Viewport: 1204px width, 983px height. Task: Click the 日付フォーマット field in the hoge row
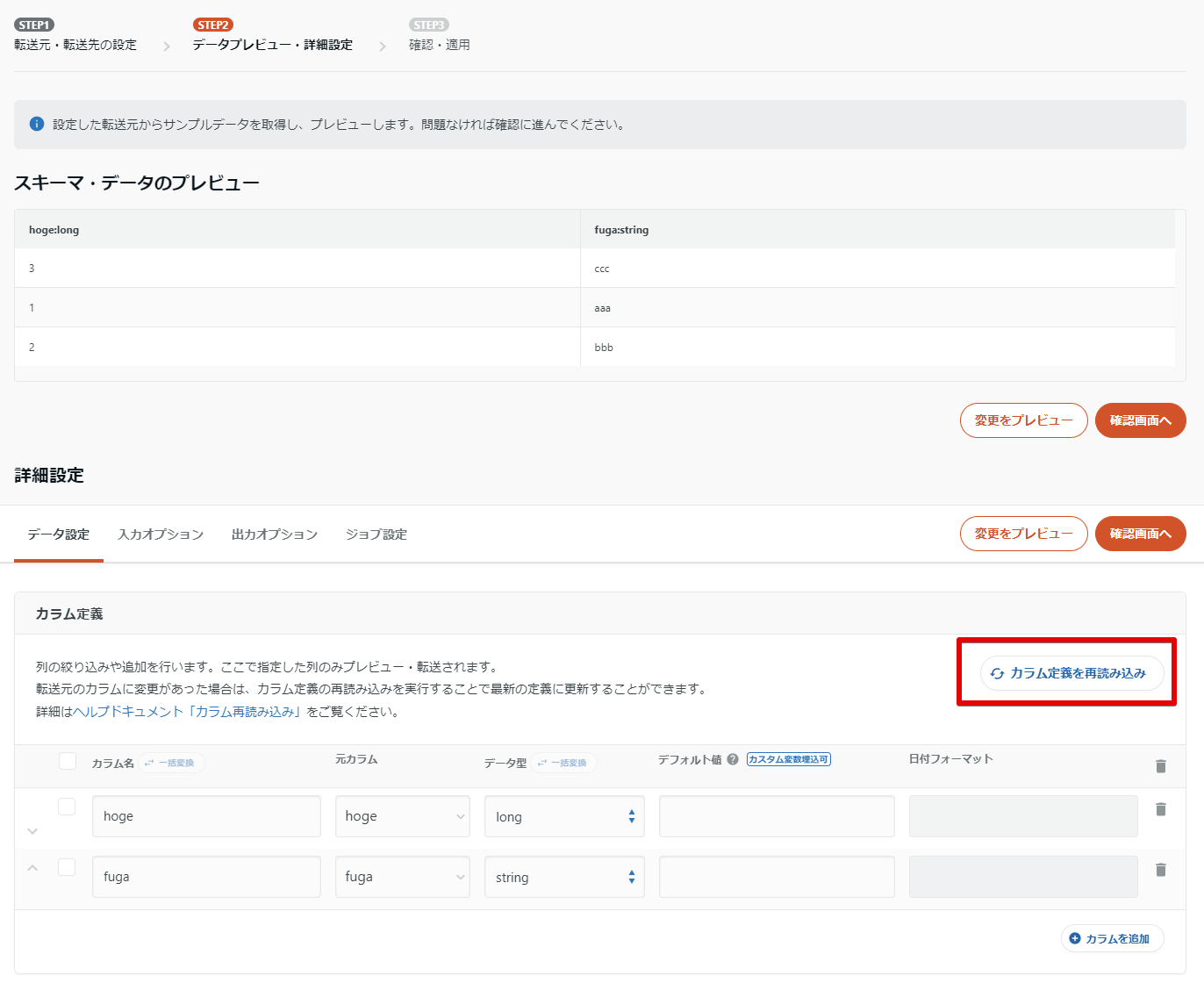pos(1023,816)
